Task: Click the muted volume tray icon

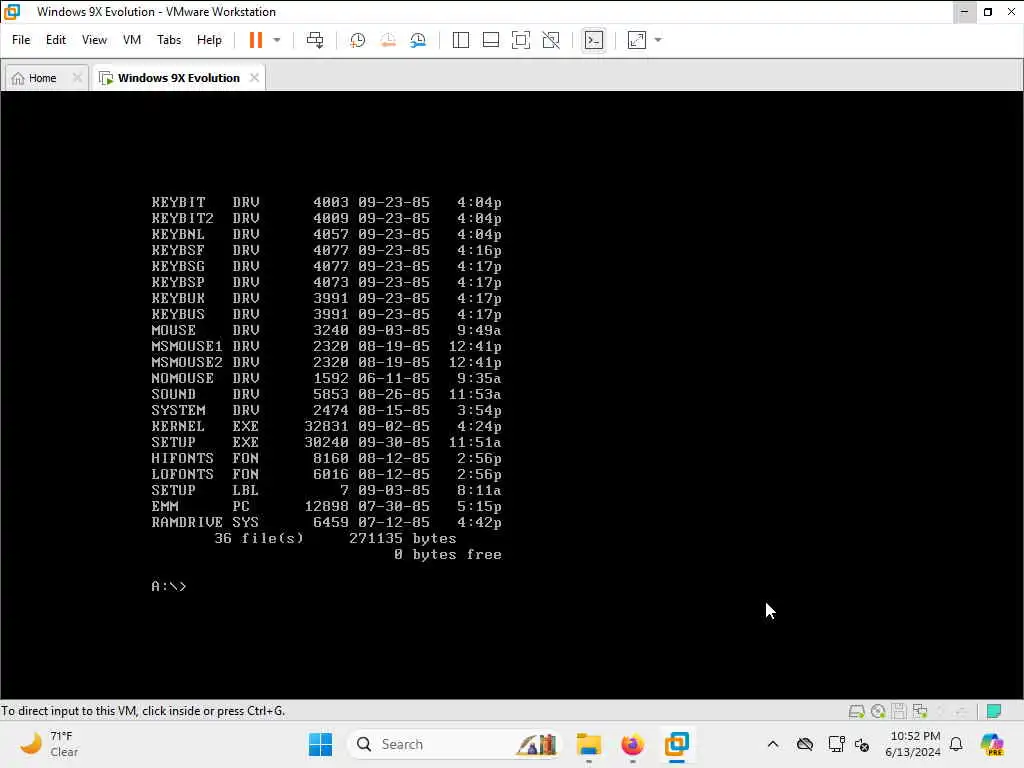Action: tap(862, 744)
